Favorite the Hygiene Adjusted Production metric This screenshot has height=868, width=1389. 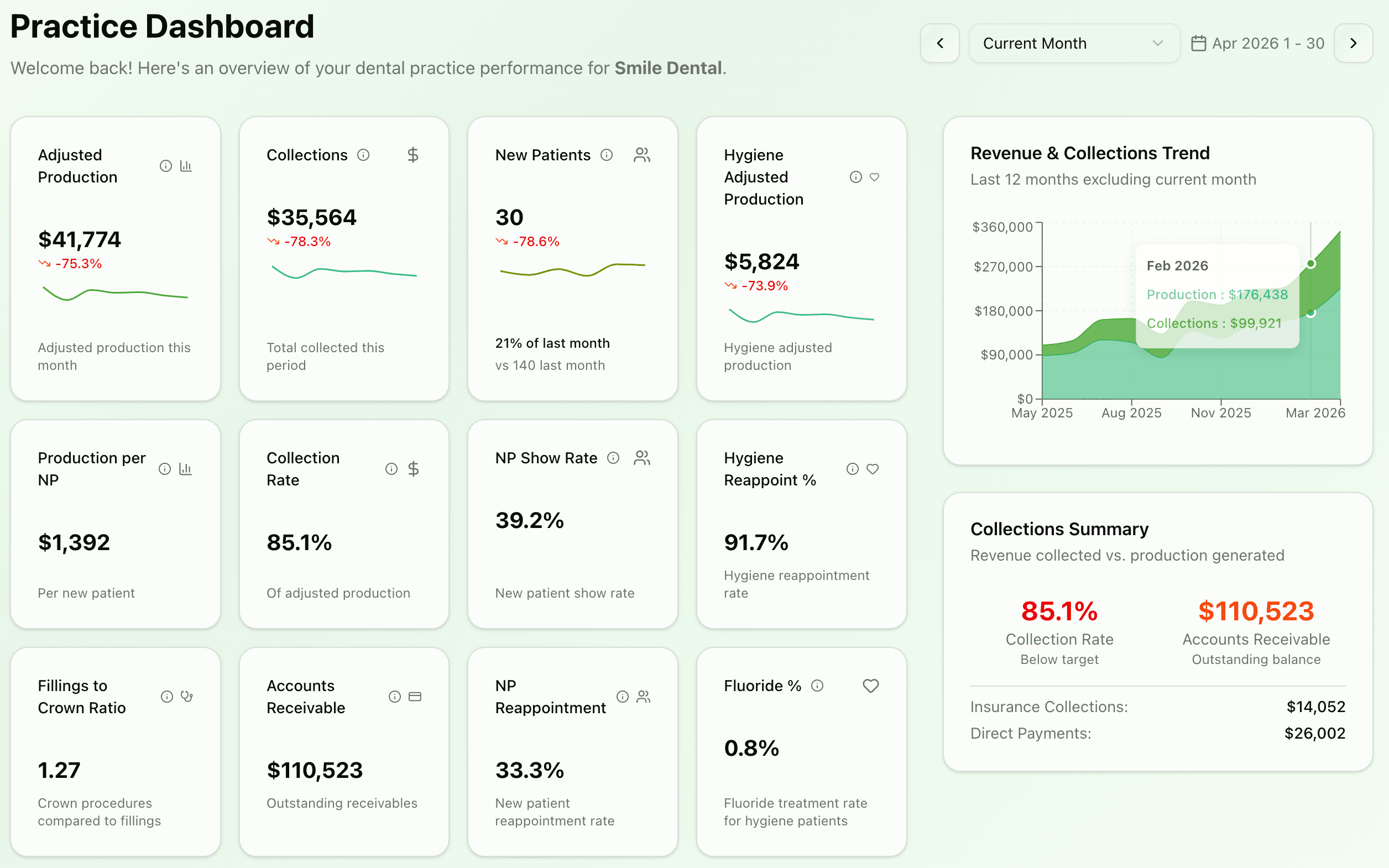(874, 177)
